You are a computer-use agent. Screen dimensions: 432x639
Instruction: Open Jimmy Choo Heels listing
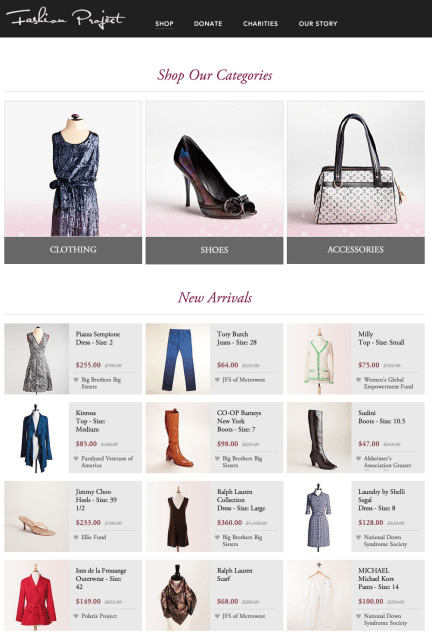point(96,500)
